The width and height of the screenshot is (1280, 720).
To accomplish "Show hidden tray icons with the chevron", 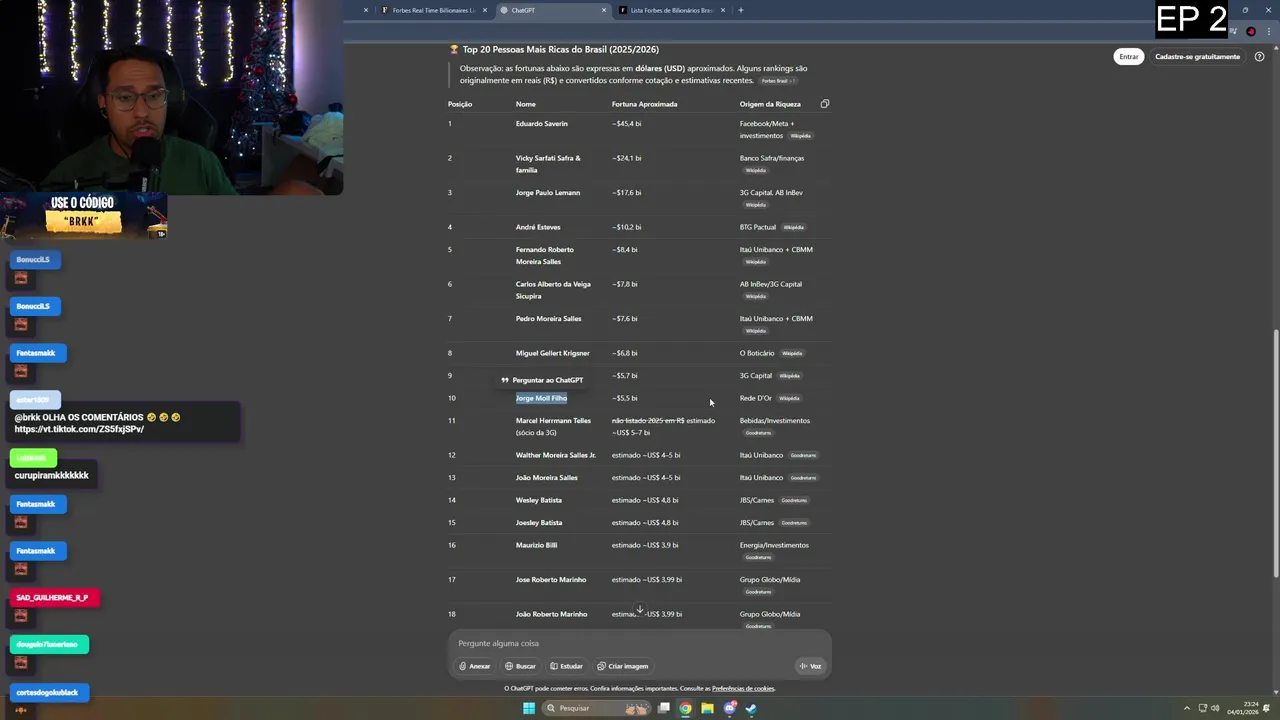I will coord(1187,708).
